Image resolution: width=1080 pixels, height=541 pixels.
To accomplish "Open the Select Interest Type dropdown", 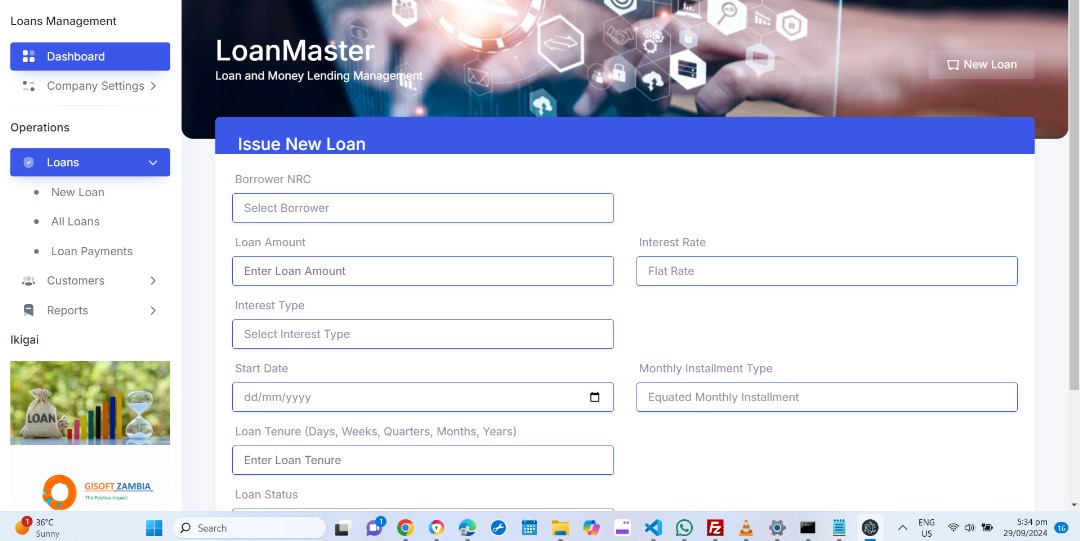I will 422,334.
